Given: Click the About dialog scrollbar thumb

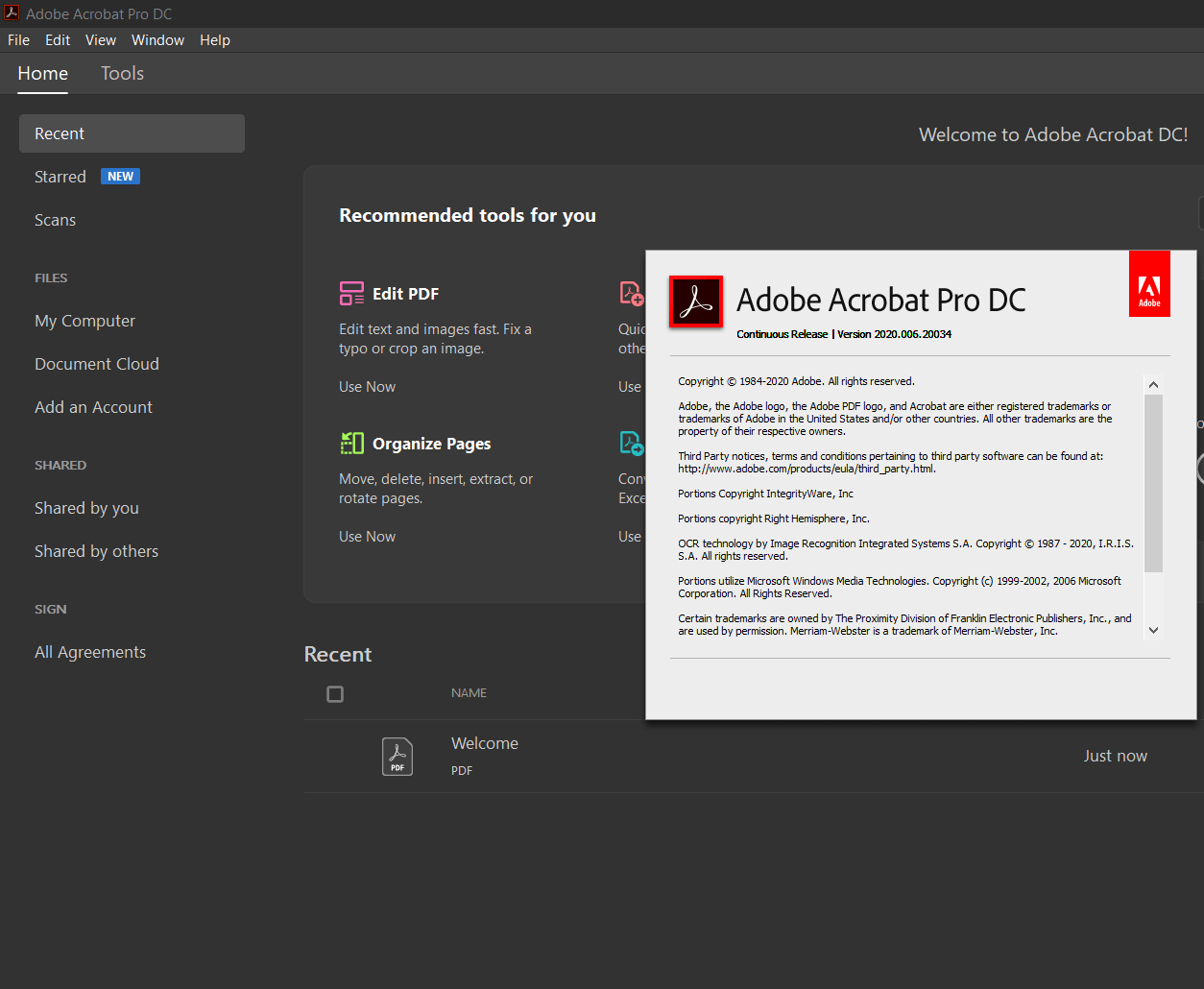Looking at the screenshot, I should (x=1153, y=483).
